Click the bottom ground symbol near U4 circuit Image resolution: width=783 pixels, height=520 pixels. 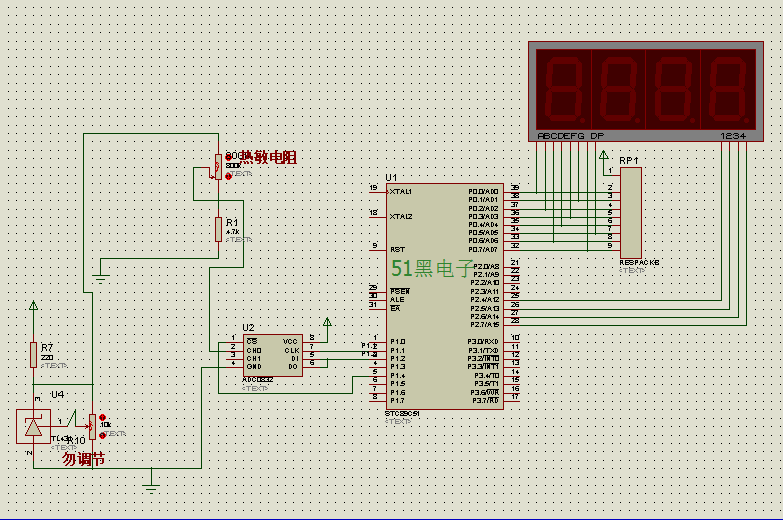151,488
